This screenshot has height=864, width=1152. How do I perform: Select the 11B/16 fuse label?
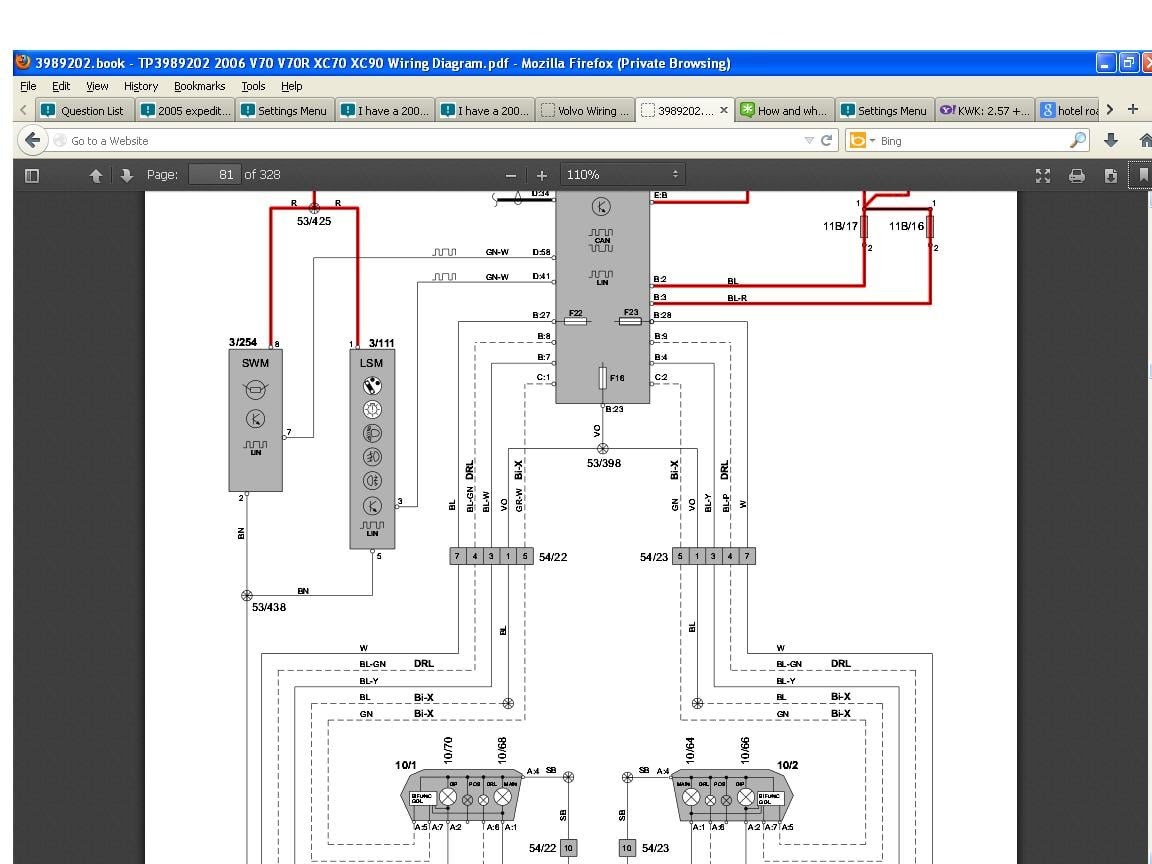click(x=906, y=226)
